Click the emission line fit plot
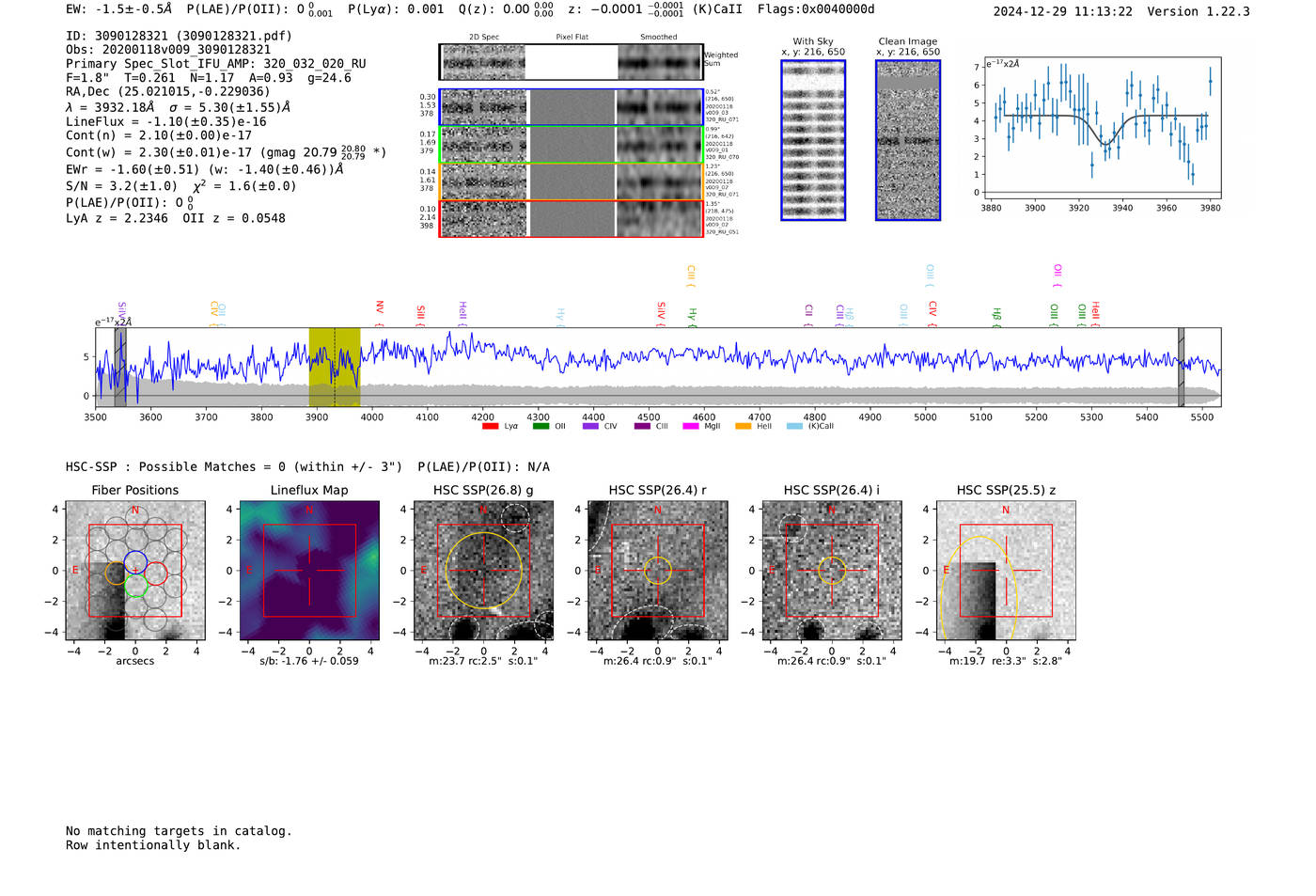Screen dimensions: 1316x896 click(1102, 129)
